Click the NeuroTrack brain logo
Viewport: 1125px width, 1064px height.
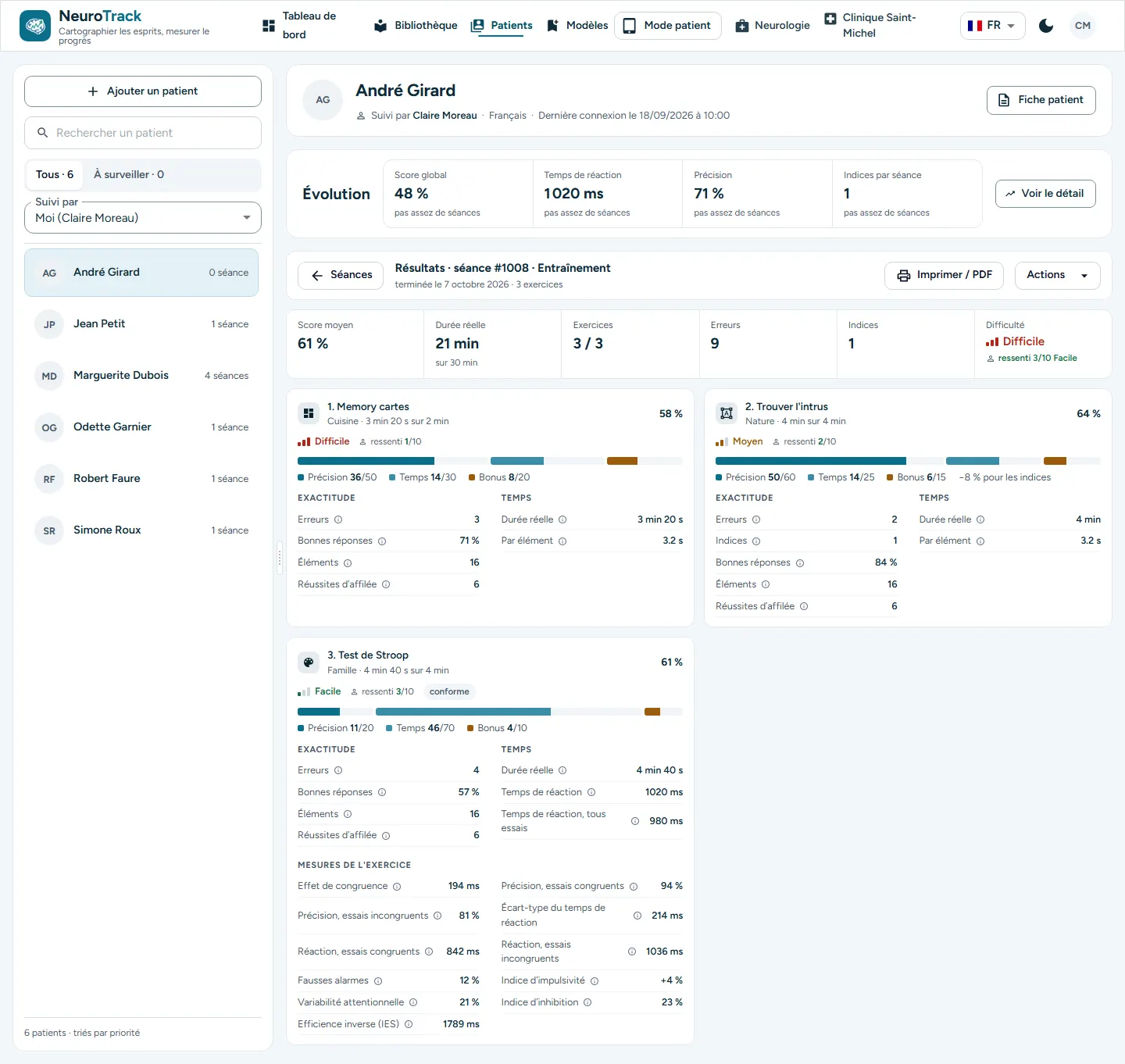pos(35,26)
